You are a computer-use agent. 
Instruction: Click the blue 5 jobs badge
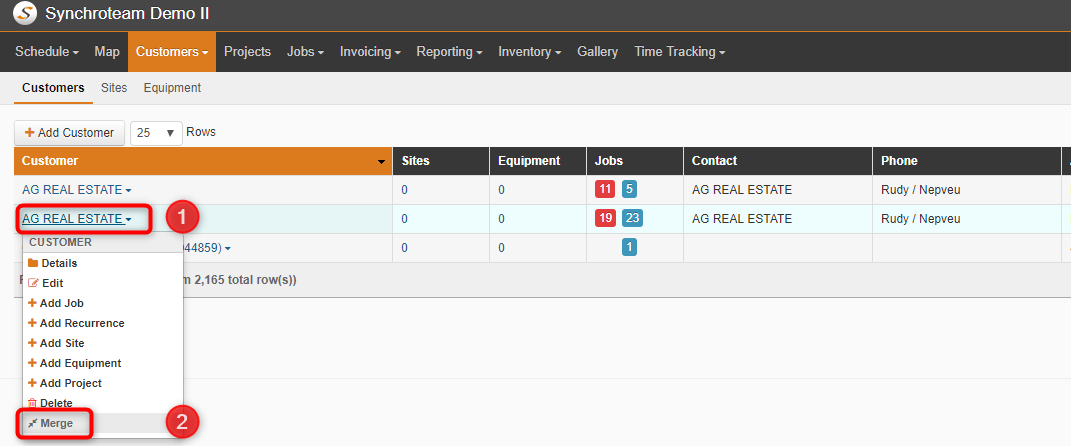[629, 190]
